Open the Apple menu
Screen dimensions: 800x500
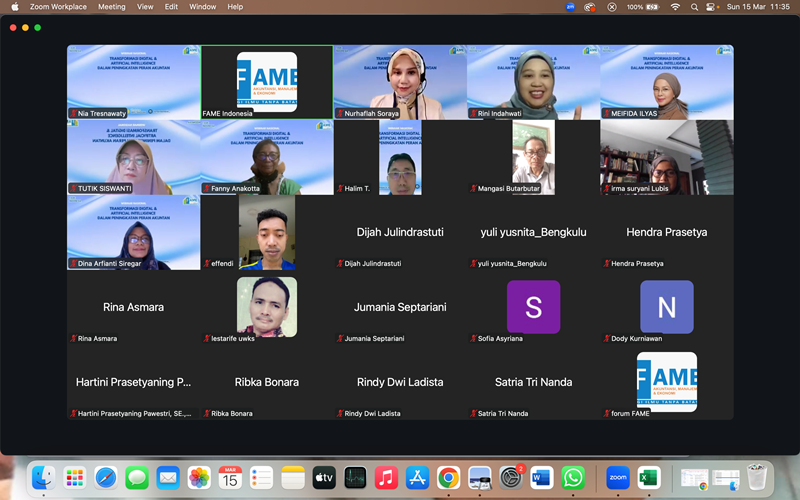pyautogui.click(x=14, y=7)
